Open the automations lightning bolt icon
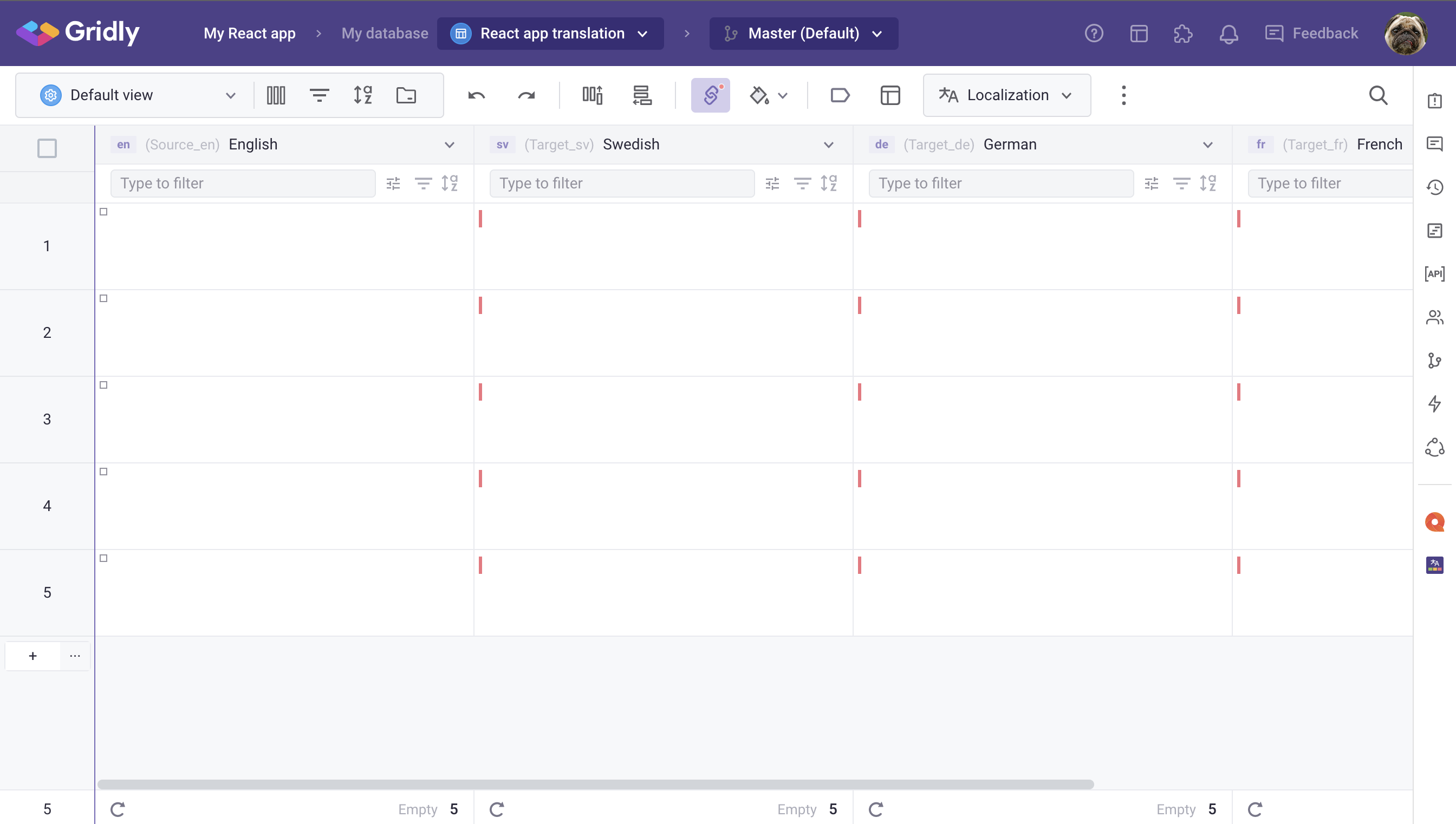Viewport: 1456px width, 824px height. [1434, 403]
